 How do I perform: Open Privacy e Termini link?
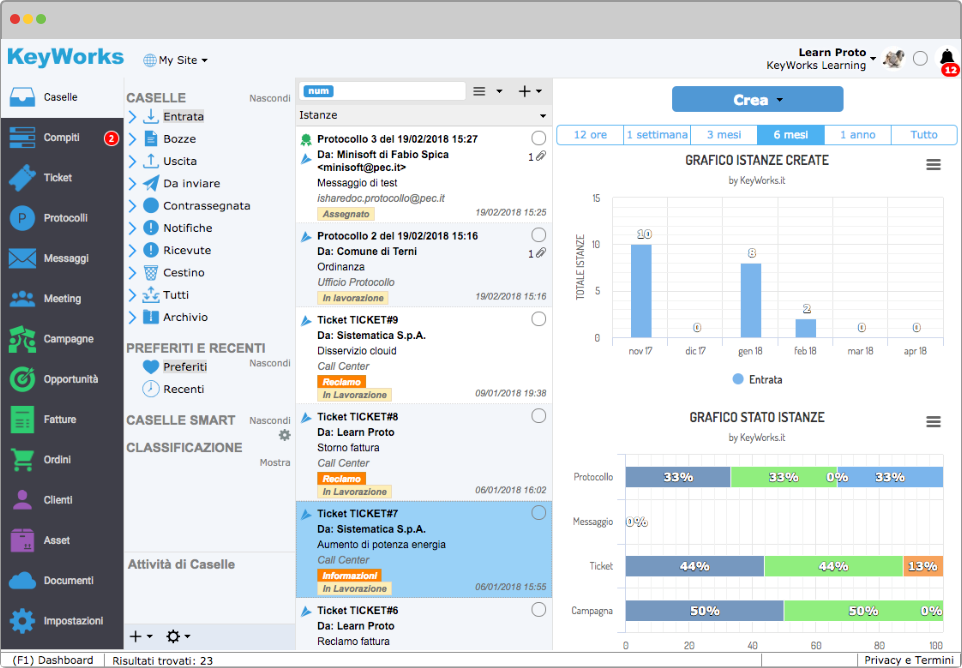click(909, 660)
